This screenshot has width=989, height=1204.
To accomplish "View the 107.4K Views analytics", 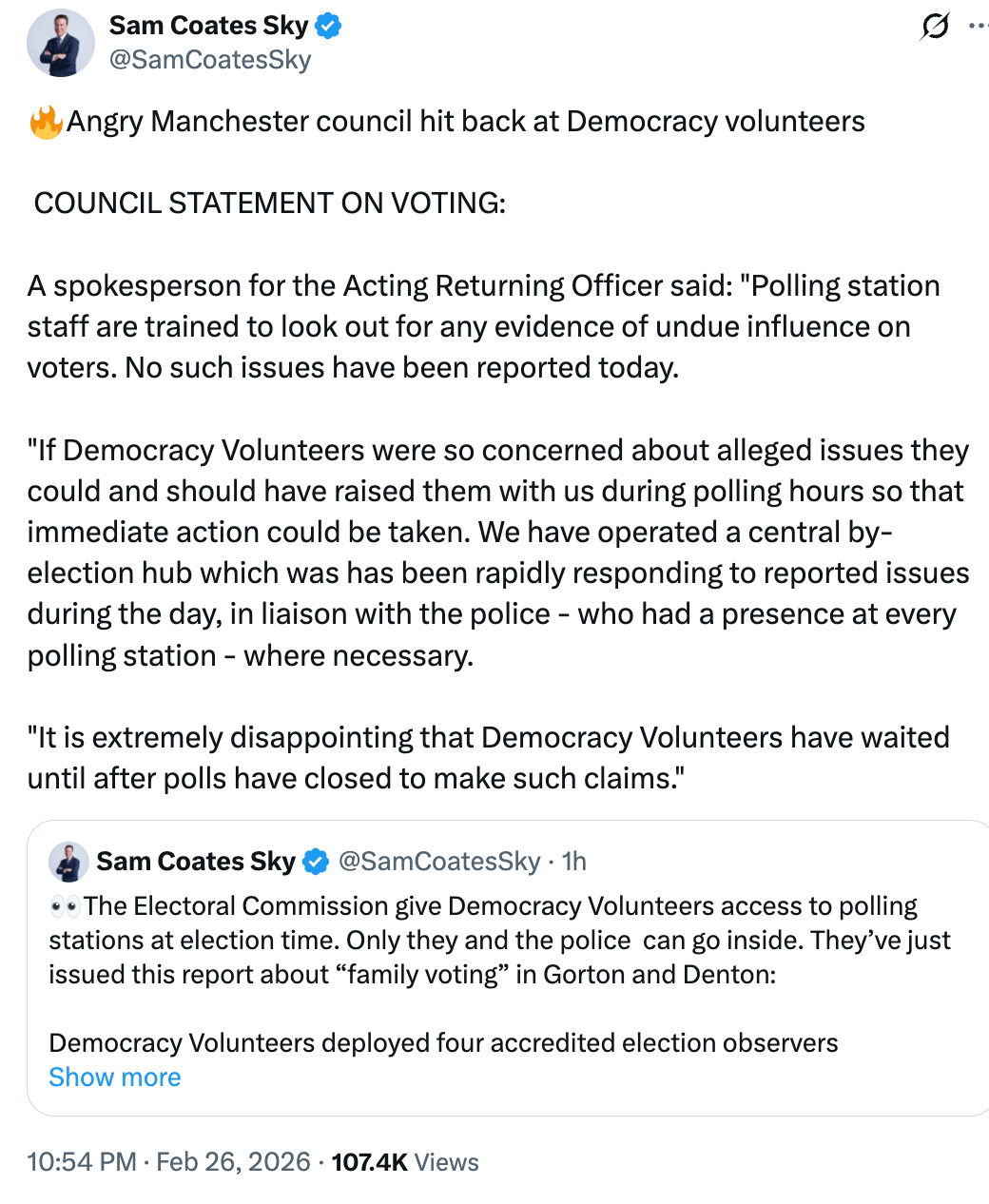I will coord(405,1162).
